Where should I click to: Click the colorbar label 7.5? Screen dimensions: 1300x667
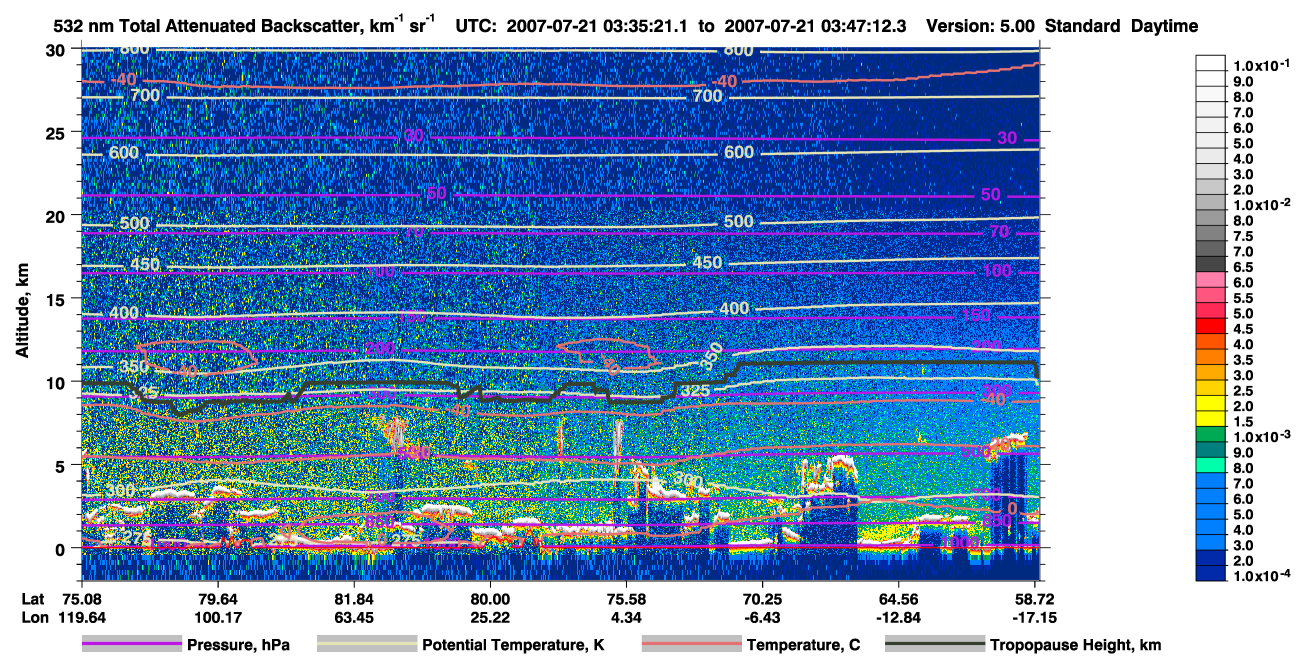1244,236
